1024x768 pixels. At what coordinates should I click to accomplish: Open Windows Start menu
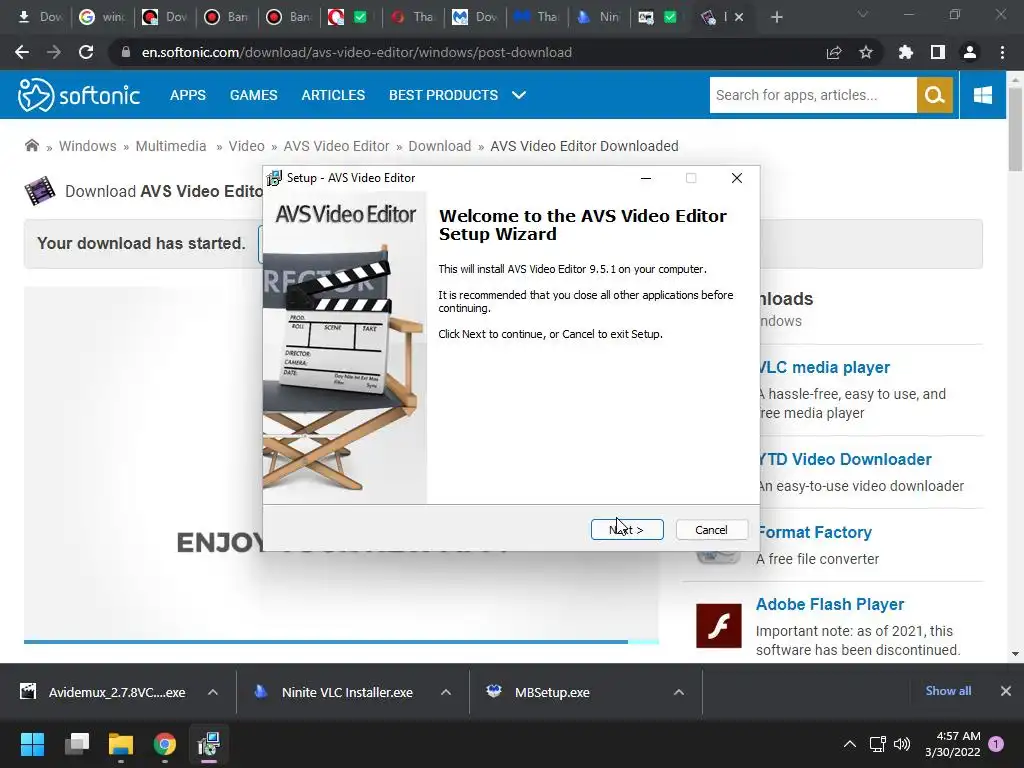point(32,744)
